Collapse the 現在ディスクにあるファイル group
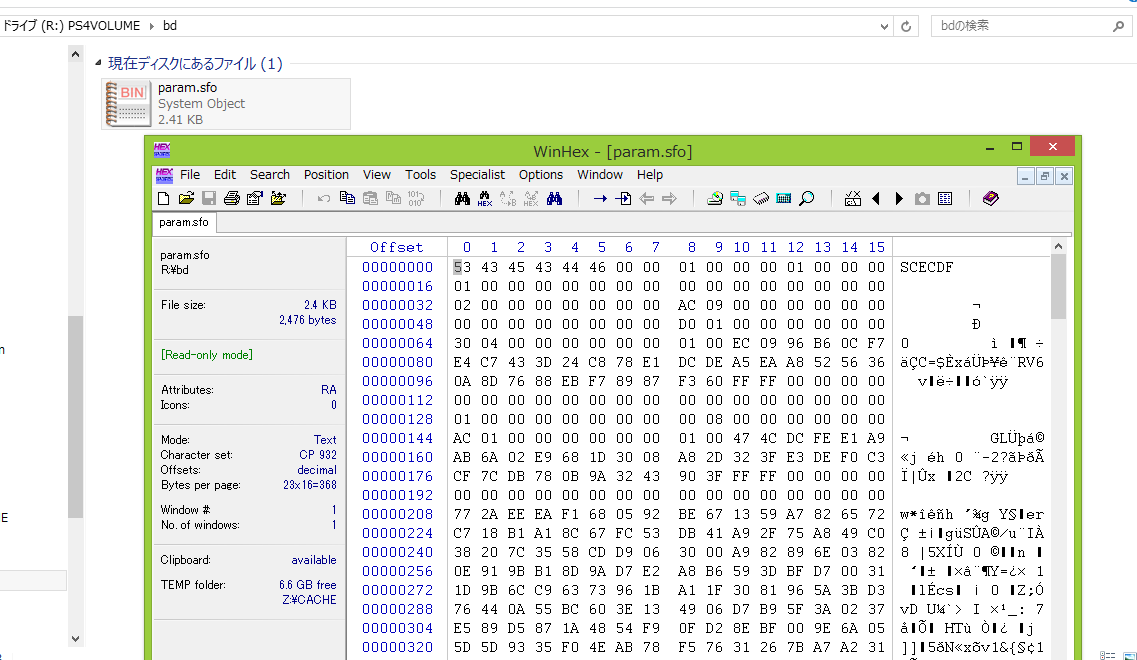Viewport: 1137px width, 660px height. 98,63
